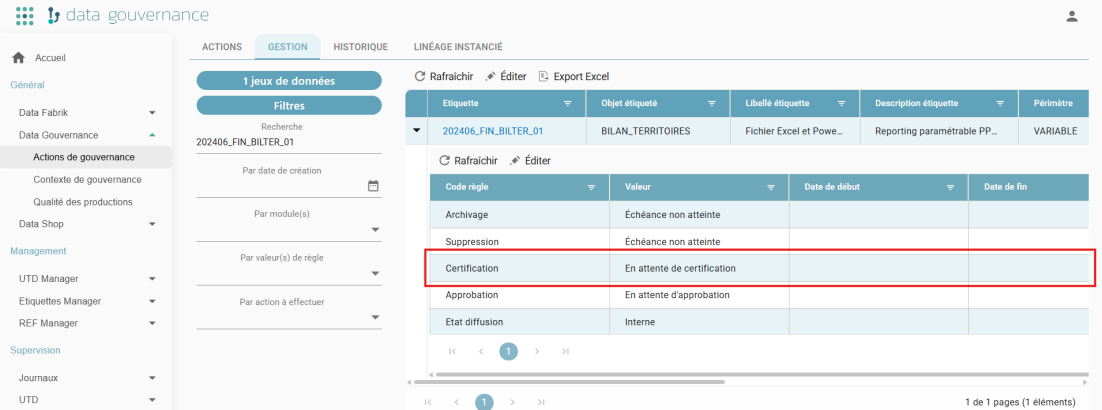Go to next page in rules pager
Image resolution: width=1102 pixels, height=410 pixels.
537,351
